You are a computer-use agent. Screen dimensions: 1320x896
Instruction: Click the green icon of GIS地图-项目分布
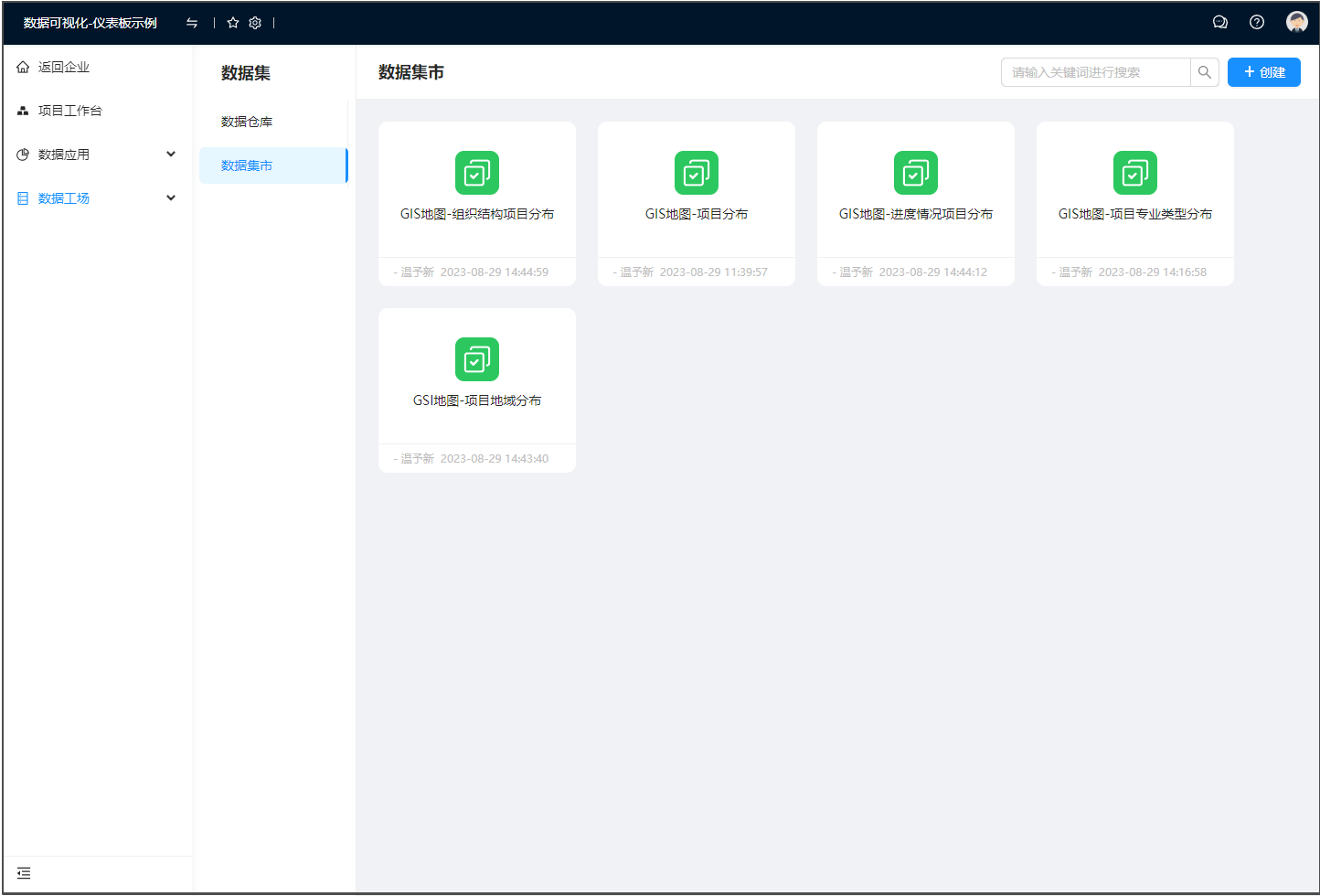click(x=696, y=173)
